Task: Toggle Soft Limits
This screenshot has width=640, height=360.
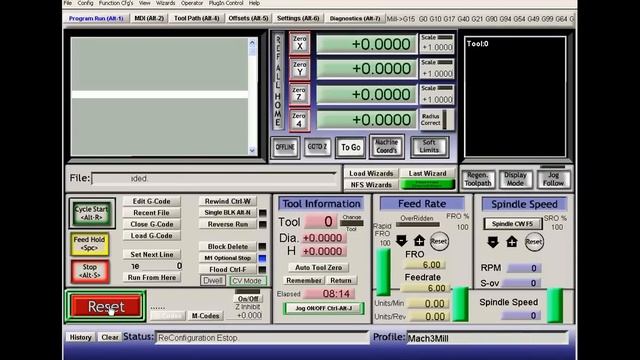Action: click(x=429, y=147)
